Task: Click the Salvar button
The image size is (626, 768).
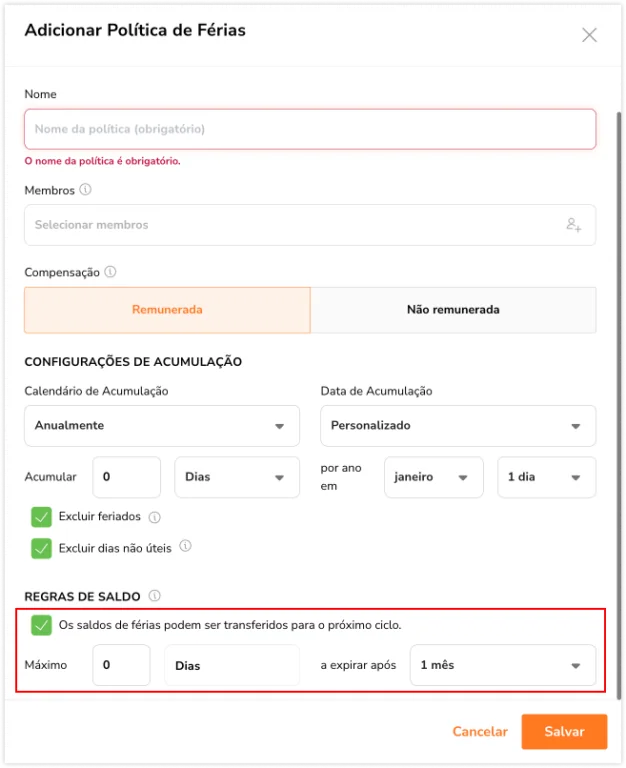Action: [564, 732]
